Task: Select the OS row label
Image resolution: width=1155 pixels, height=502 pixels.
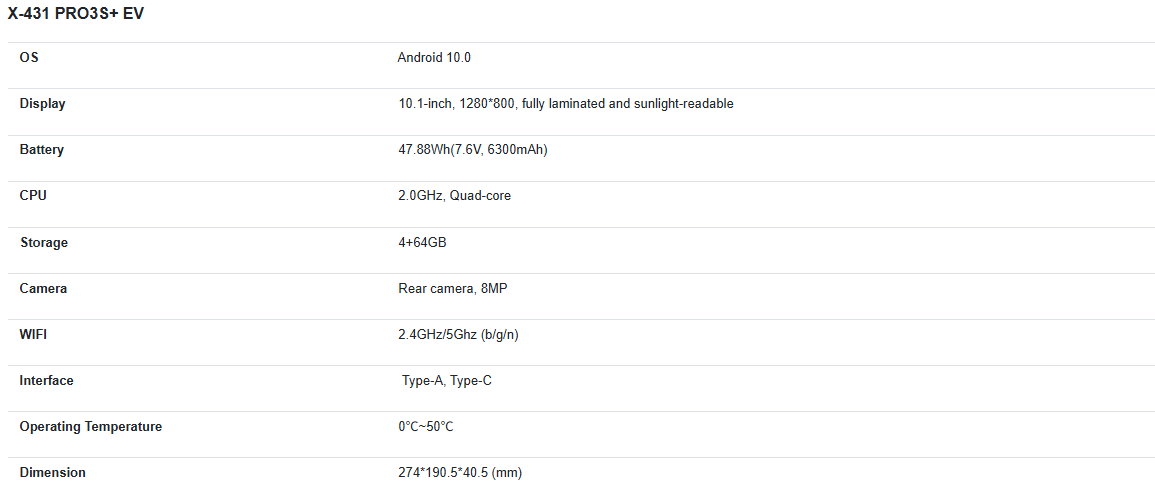Action: [x=29, y=57]
